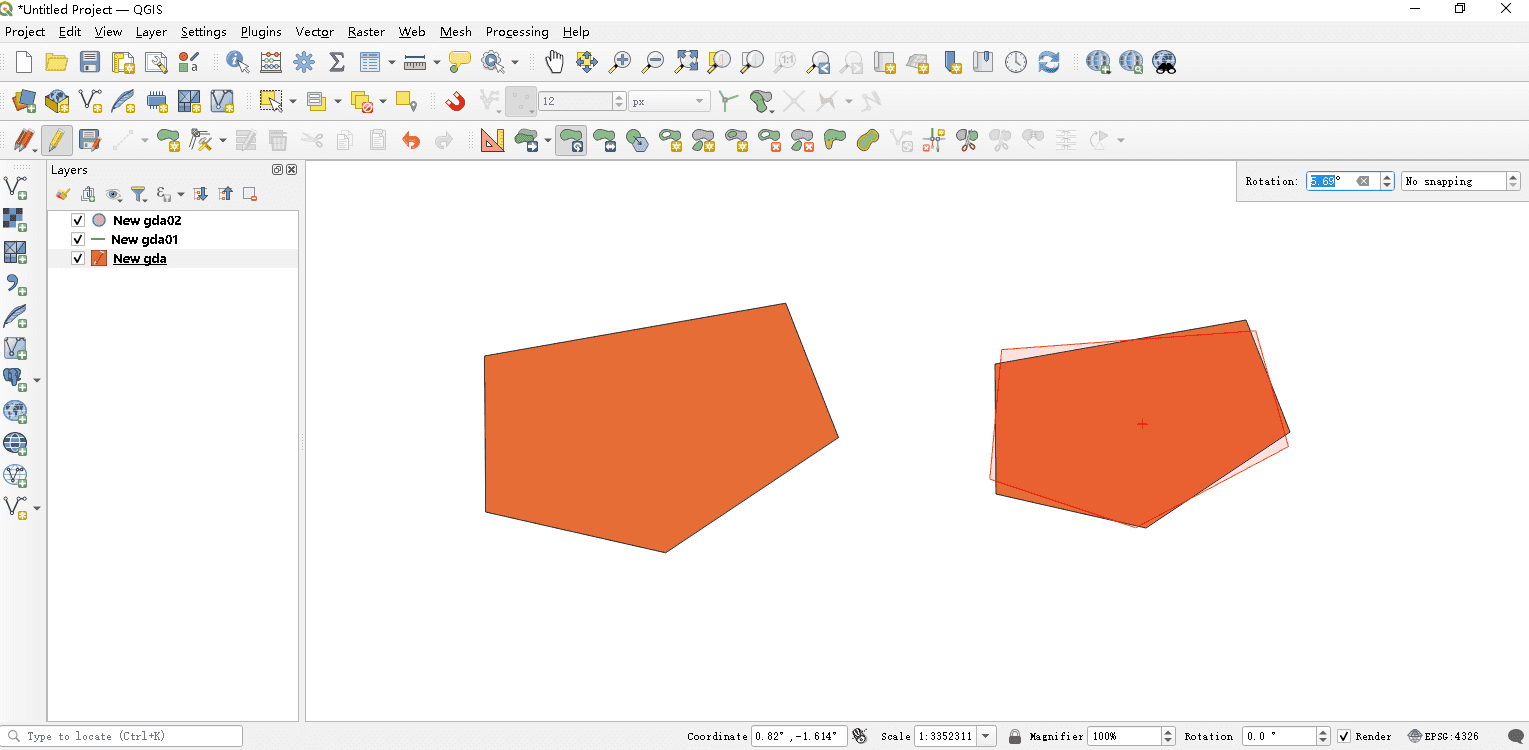Viewport: 1529px width, 750px height.
Task: Click the Coordinate input field
Action: (x=799, y=736)
